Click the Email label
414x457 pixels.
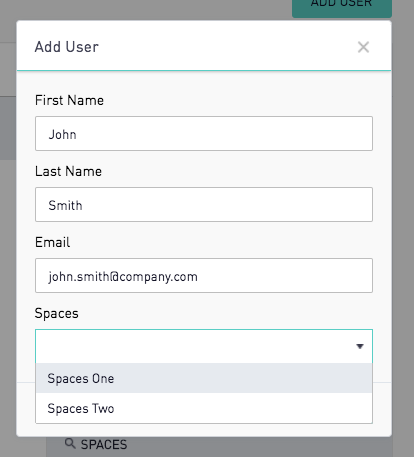(x=52, y=242)
